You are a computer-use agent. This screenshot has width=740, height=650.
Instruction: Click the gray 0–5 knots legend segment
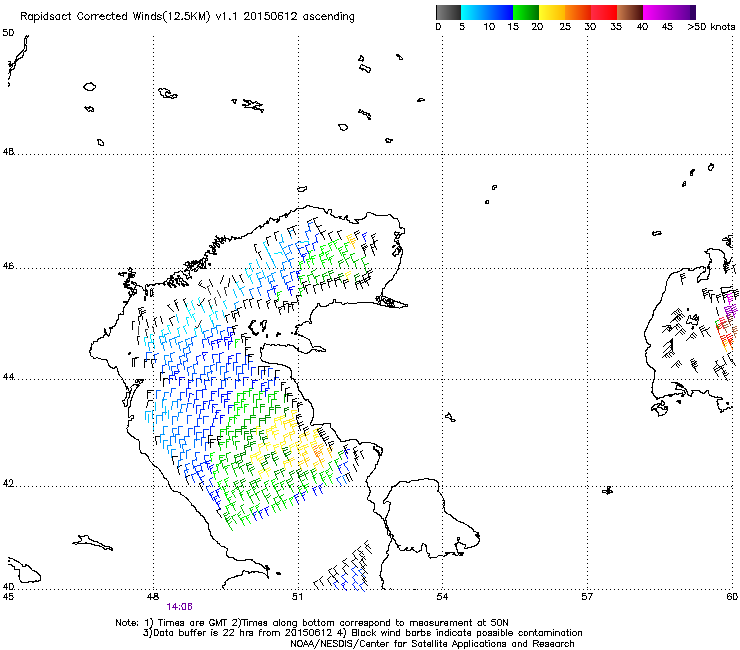pyautogui.click(x=448, y=12)
